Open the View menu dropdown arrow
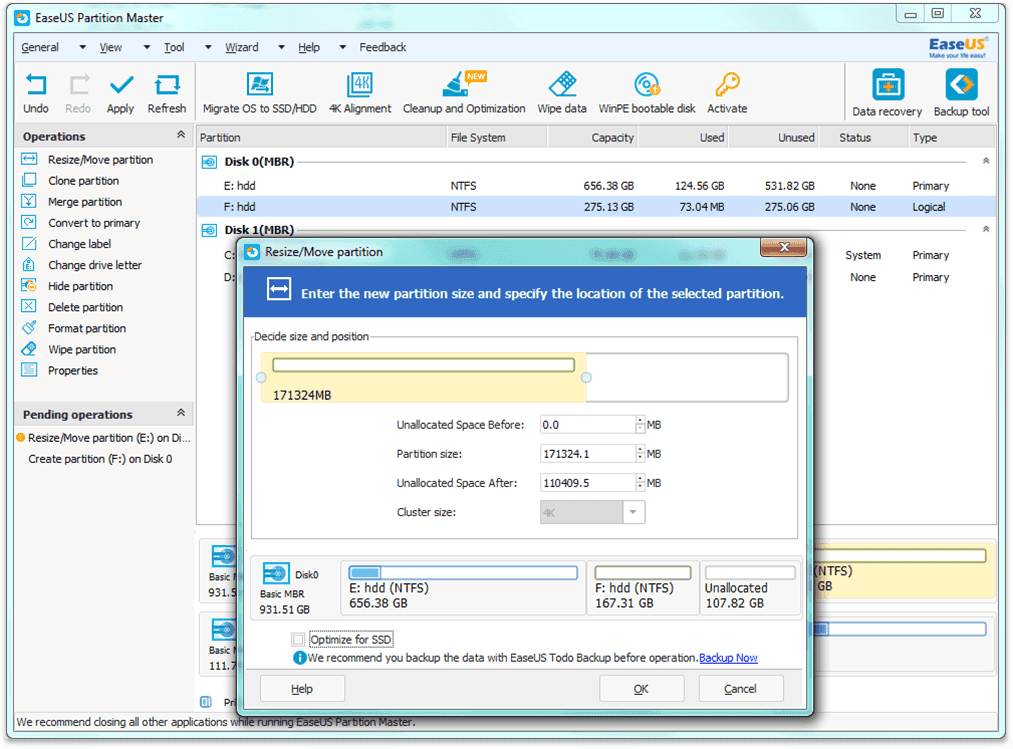Screen dimensions: 1013x749 147,47
